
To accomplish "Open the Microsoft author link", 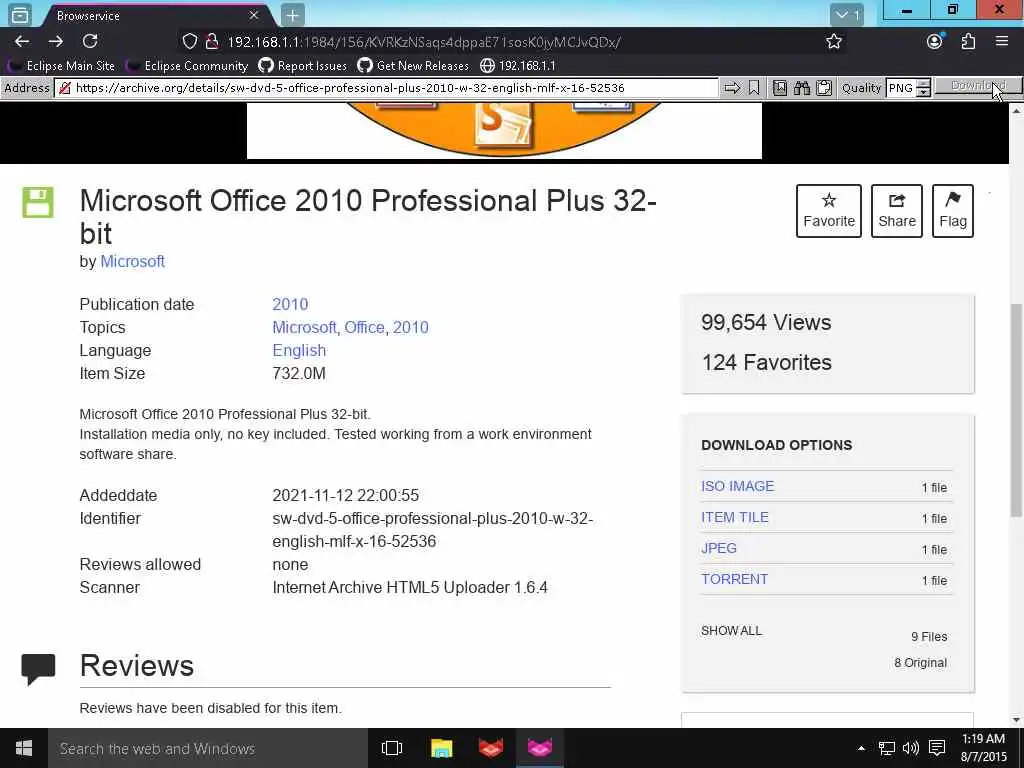I will point(132,261).
